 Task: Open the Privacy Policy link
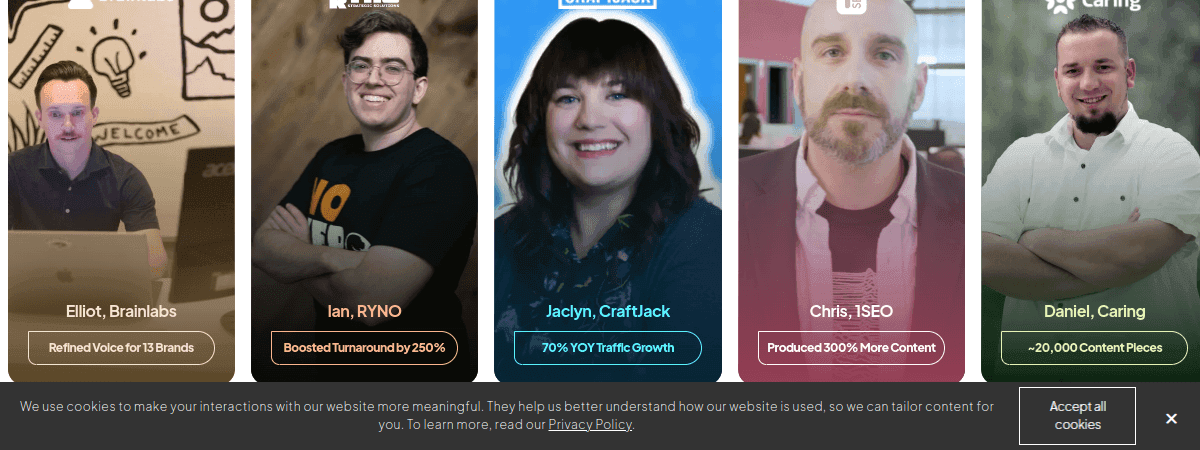click(x=590, y=424)
